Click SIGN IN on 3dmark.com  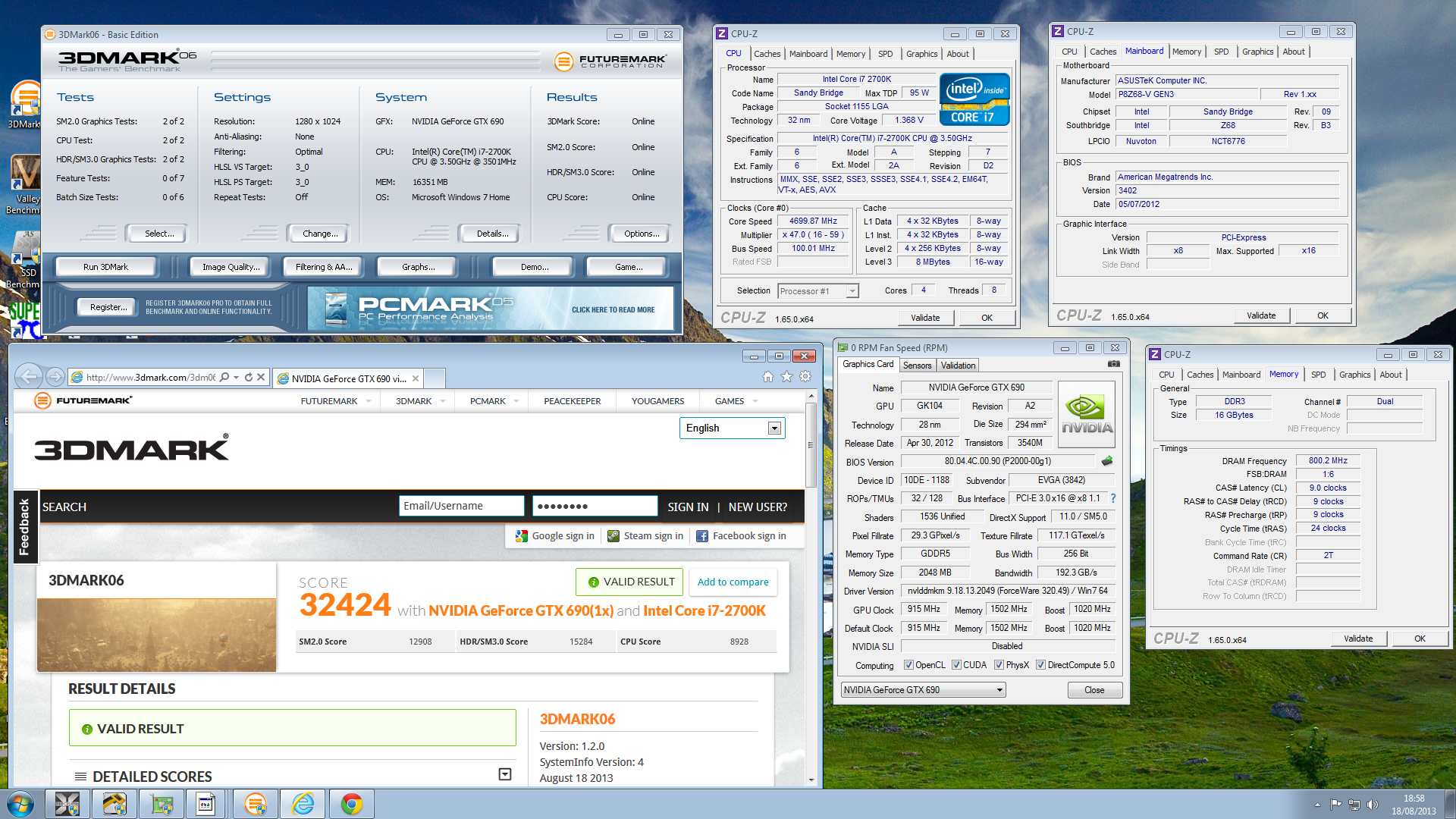[688, 507]
